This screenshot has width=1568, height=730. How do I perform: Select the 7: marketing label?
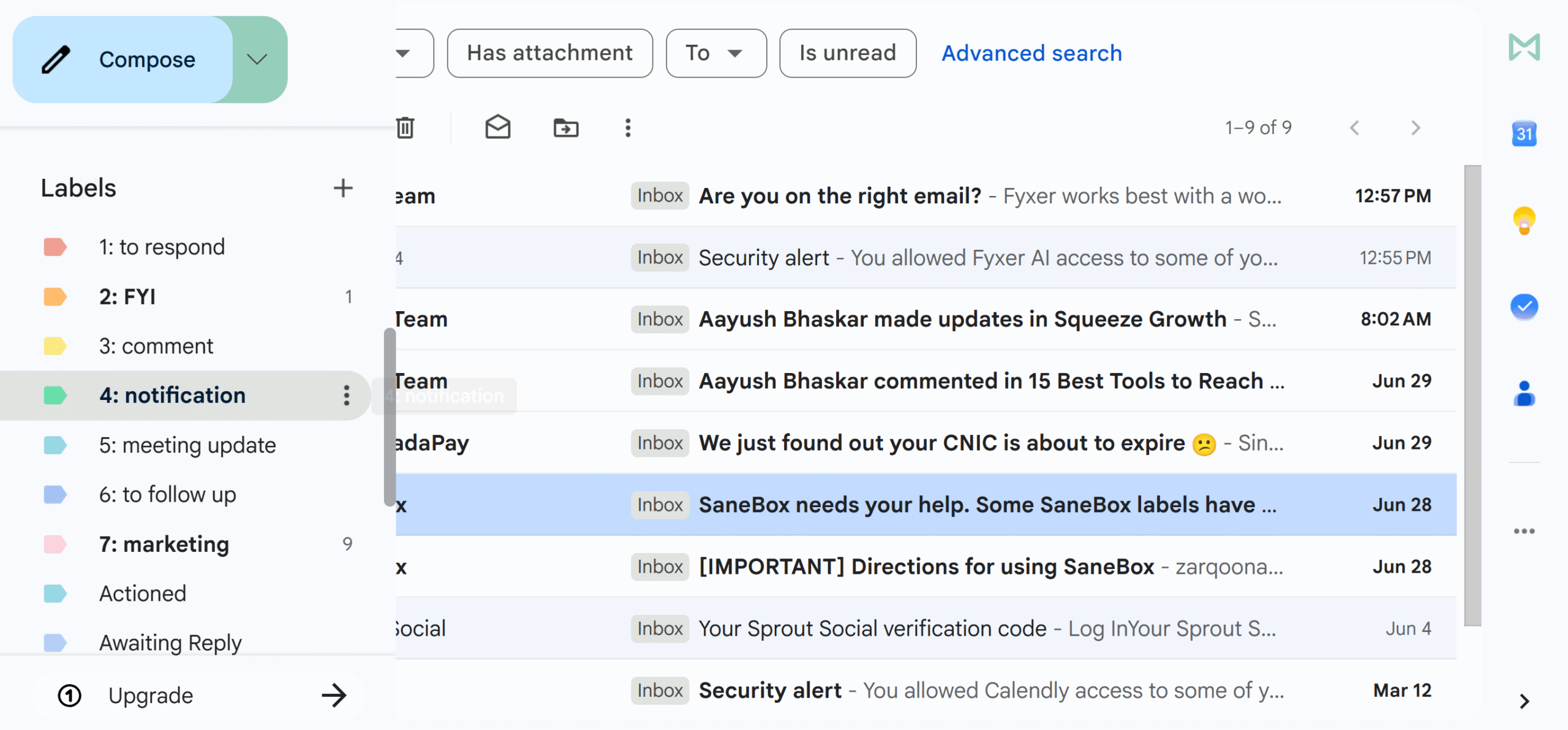164,544
